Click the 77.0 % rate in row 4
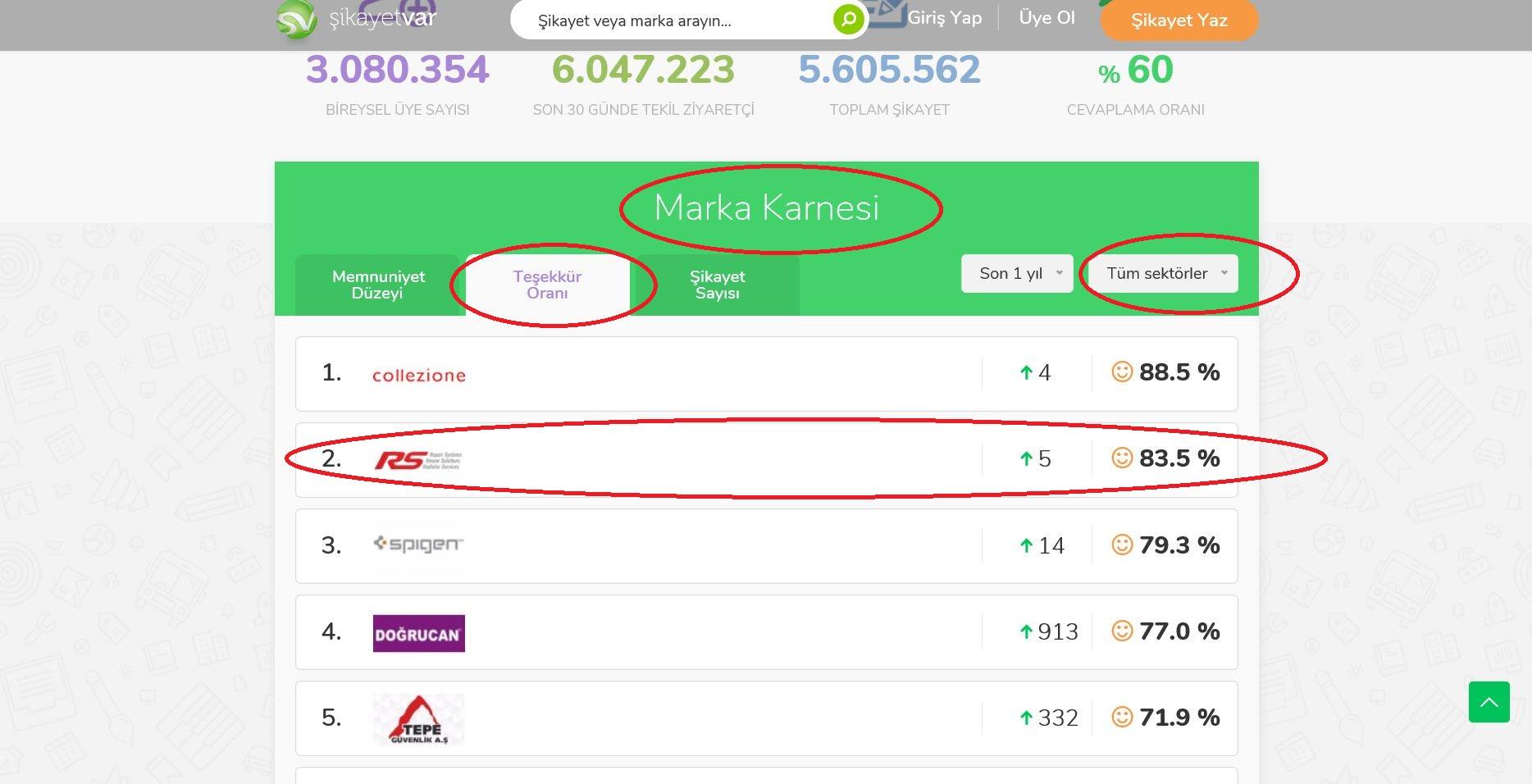The image size is (1532, 784). (1179, 631)
